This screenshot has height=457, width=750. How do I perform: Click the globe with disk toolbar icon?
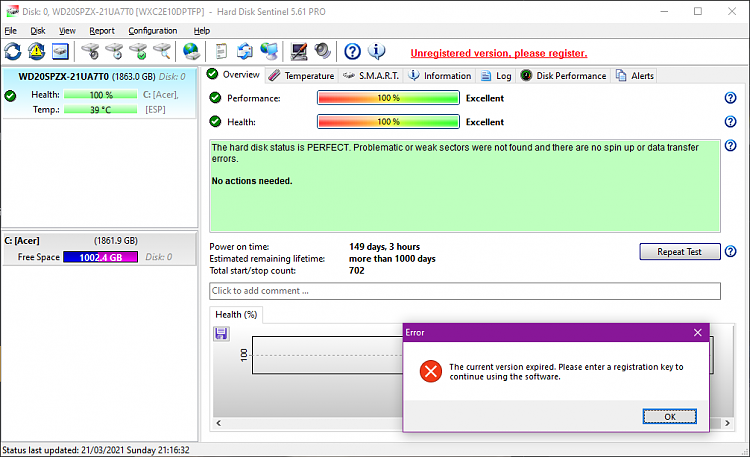191,51
